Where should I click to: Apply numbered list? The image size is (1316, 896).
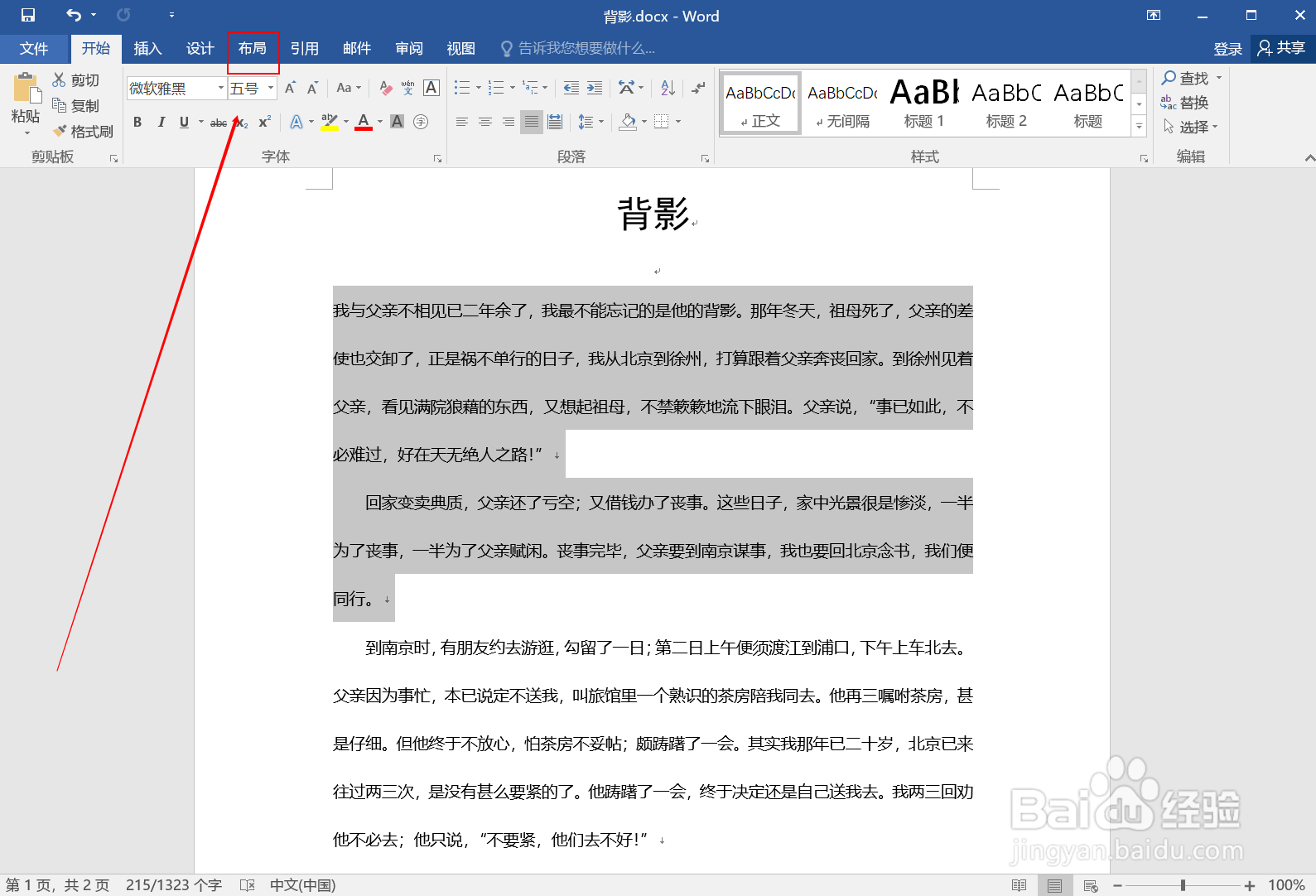tap(496, 88)
